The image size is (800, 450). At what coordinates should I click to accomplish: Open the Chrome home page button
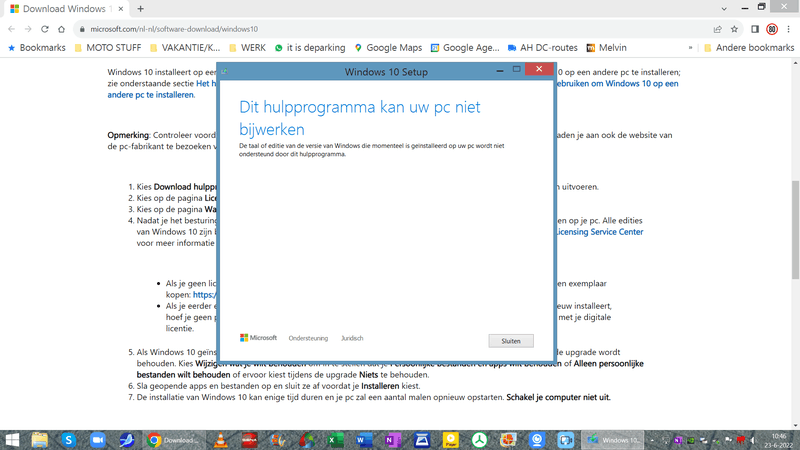(61, 29)
